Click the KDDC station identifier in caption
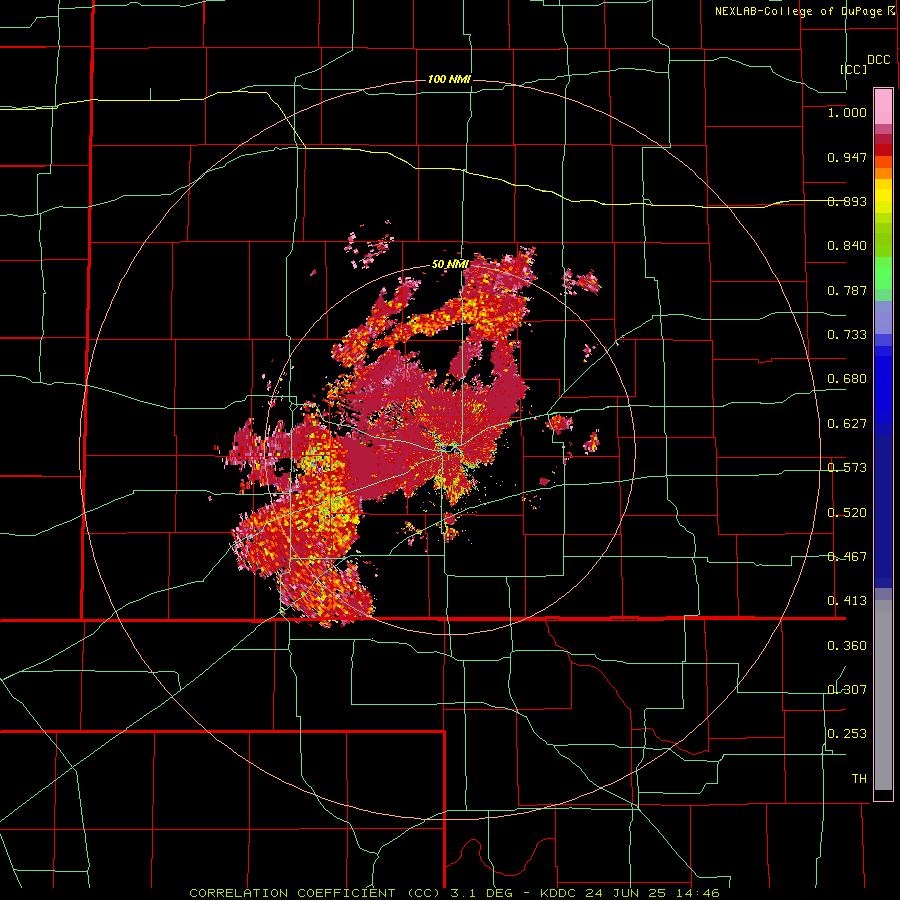Image resolution: width=900 pixels, height=900 pixels. pyautogui.click(x=560, y=893)
